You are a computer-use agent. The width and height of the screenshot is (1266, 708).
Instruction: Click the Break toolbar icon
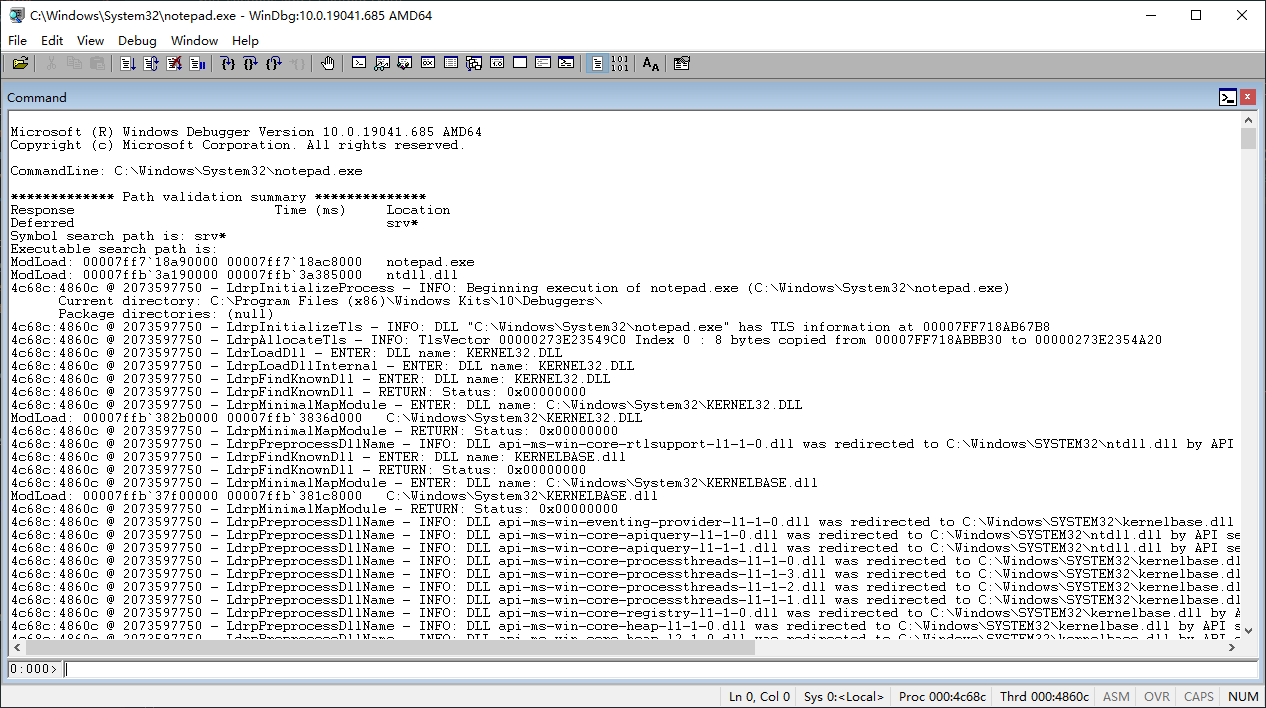(197, 63)
